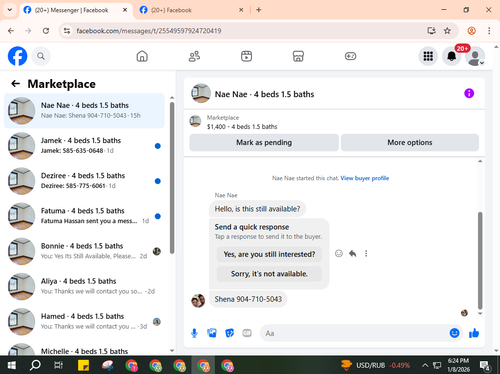Go back in browser history

(11, 31)
